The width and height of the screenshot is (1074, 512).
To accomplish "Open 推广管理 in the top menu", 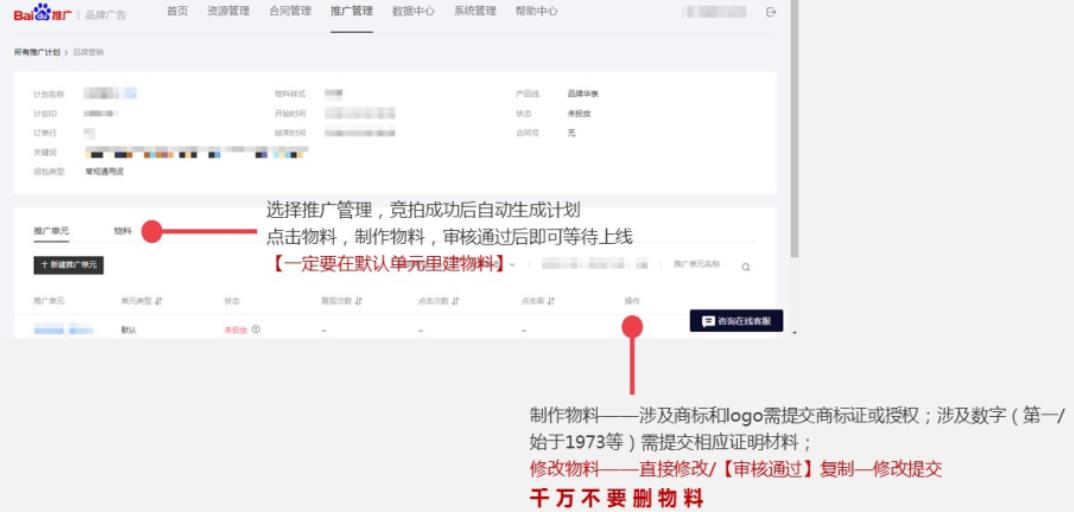I will [x=351, y=11].
